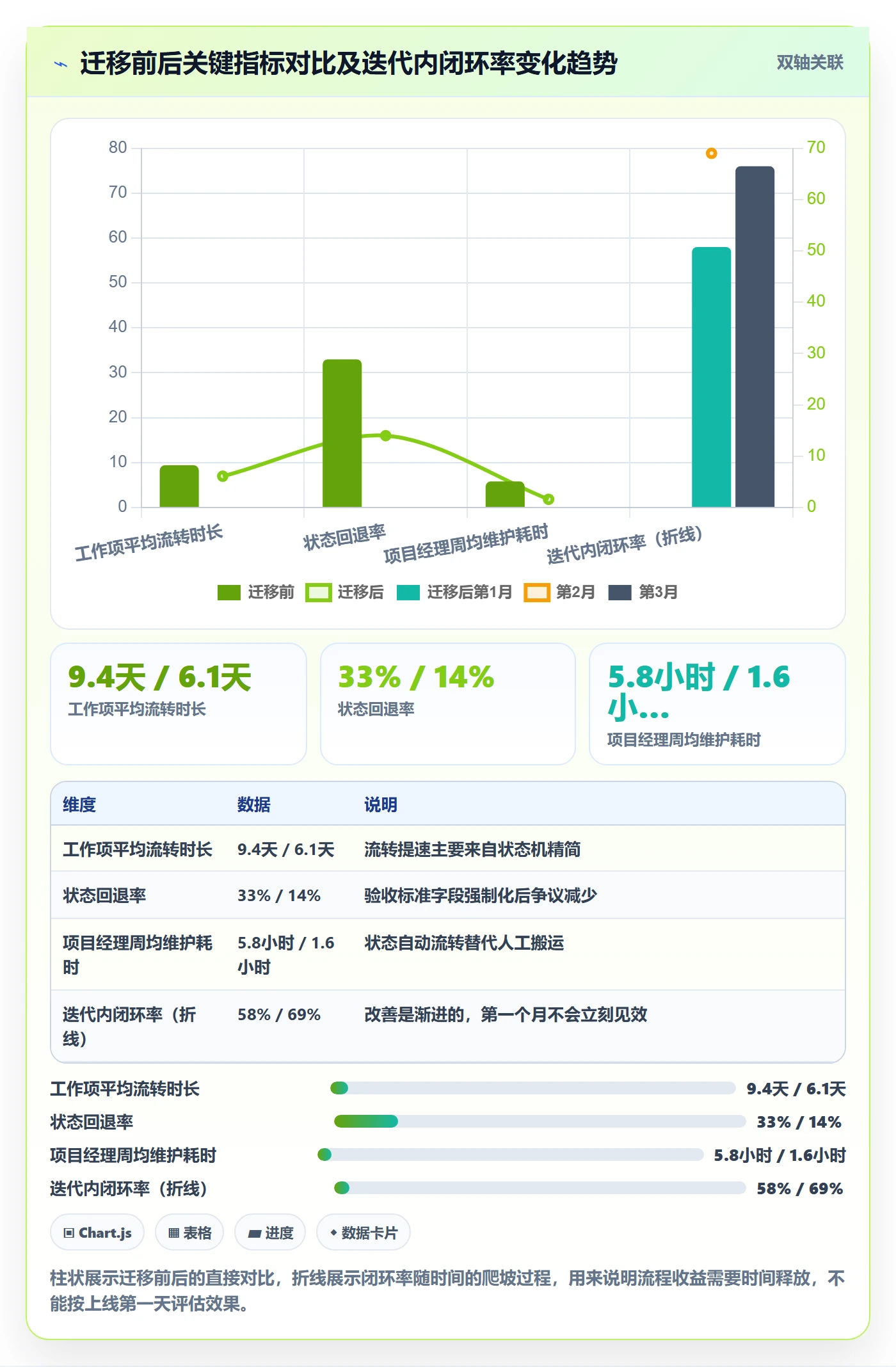The width and height of the screenshot is (896, 1367).
Task: Click the 双轴关联 badge in the header
Action: pos(810,62)
